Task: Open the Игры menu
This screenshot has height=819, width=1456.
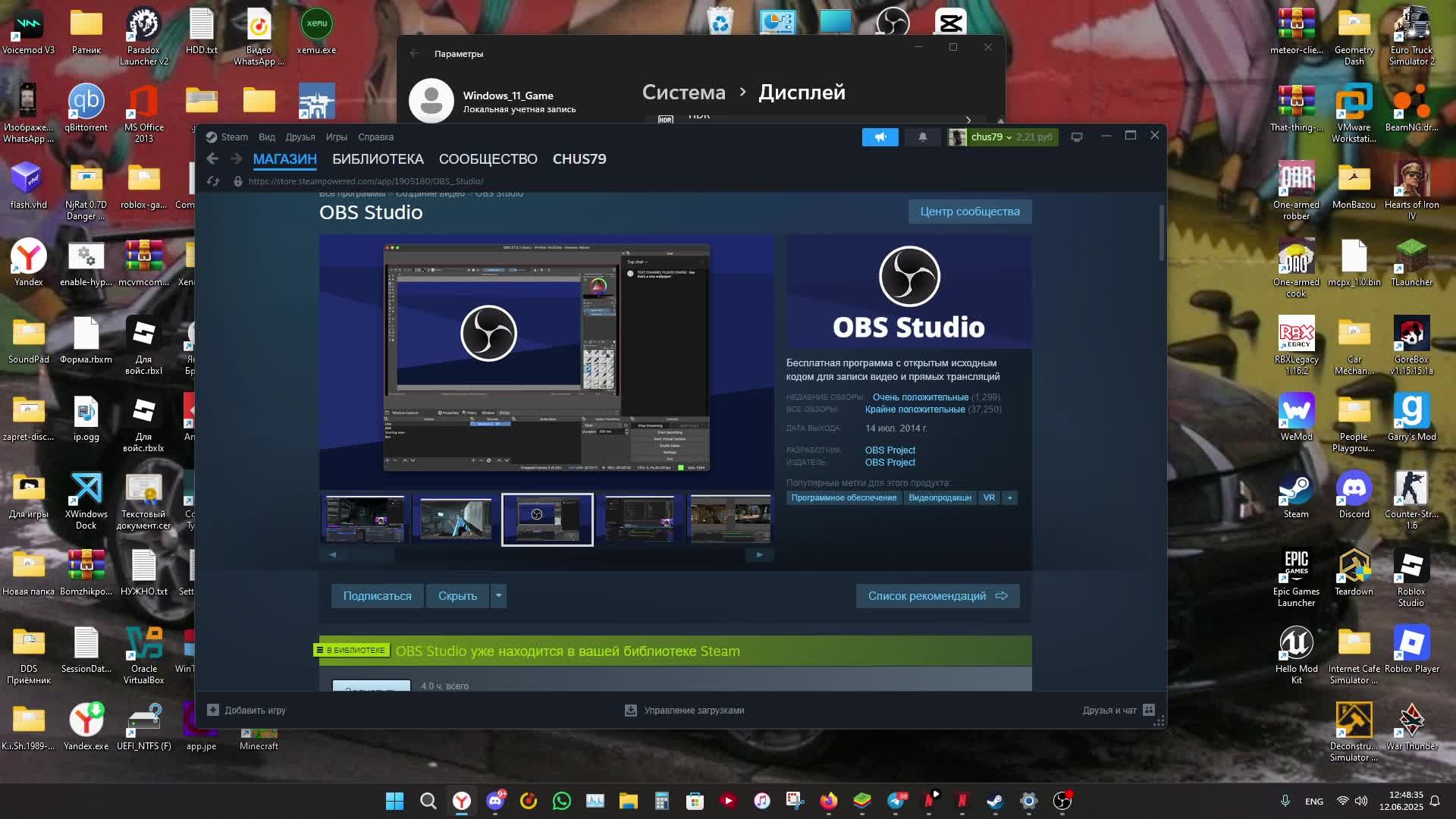Action: (x=337, y=137)
